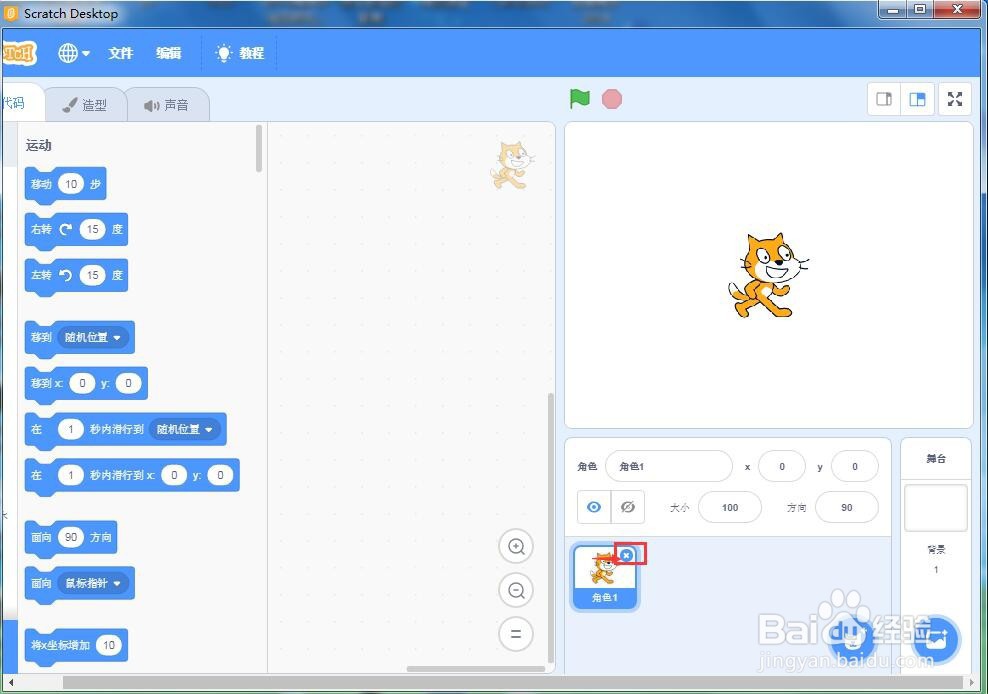Zoom out of the code area
988x694 pixels.
tap(516, 590)
